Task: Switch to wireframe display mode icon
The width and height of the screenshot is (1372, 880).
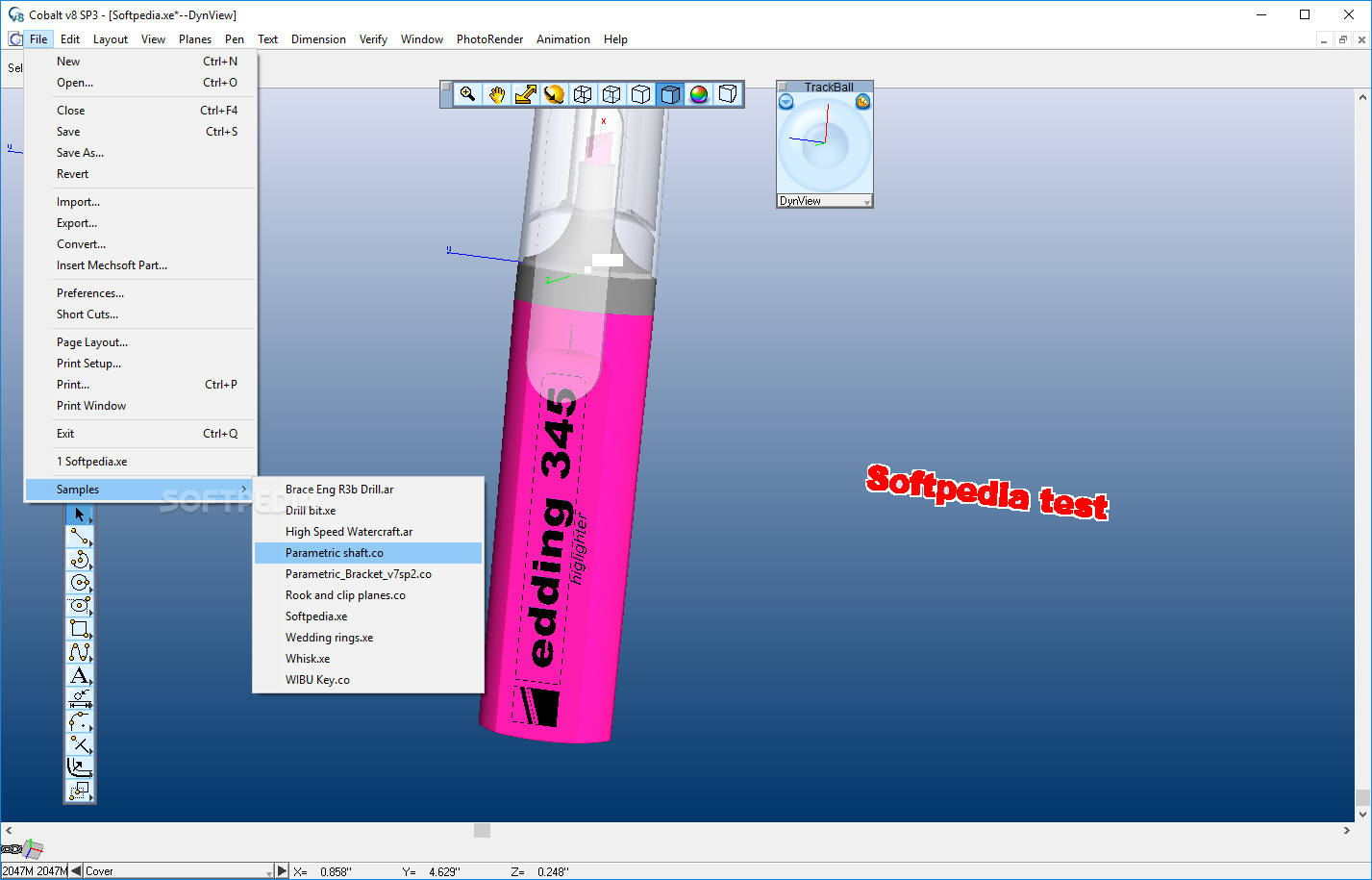Action: tap(583, 94)
